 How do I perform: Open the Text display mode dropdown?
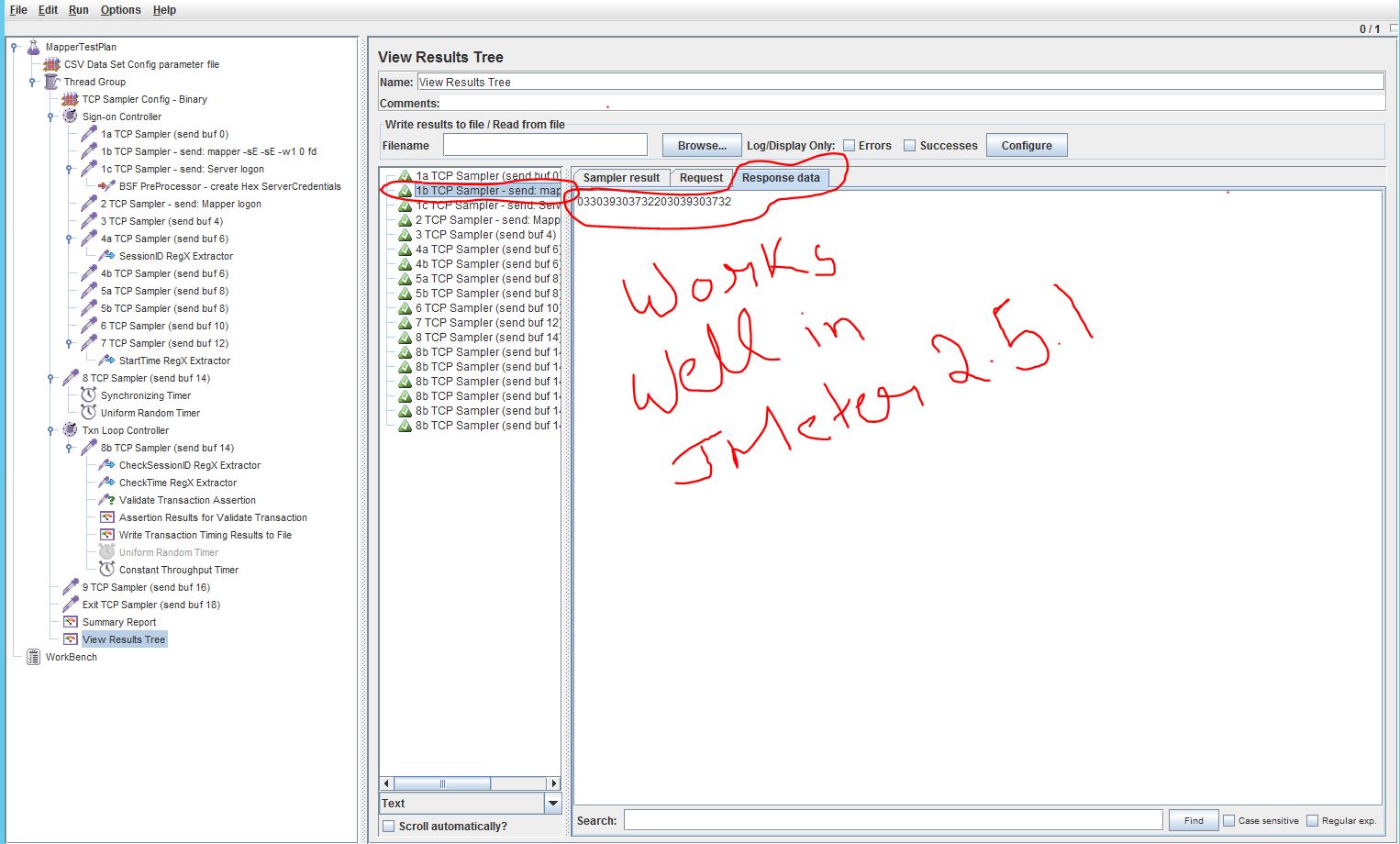pyautogui.click(x=551, y=803)
